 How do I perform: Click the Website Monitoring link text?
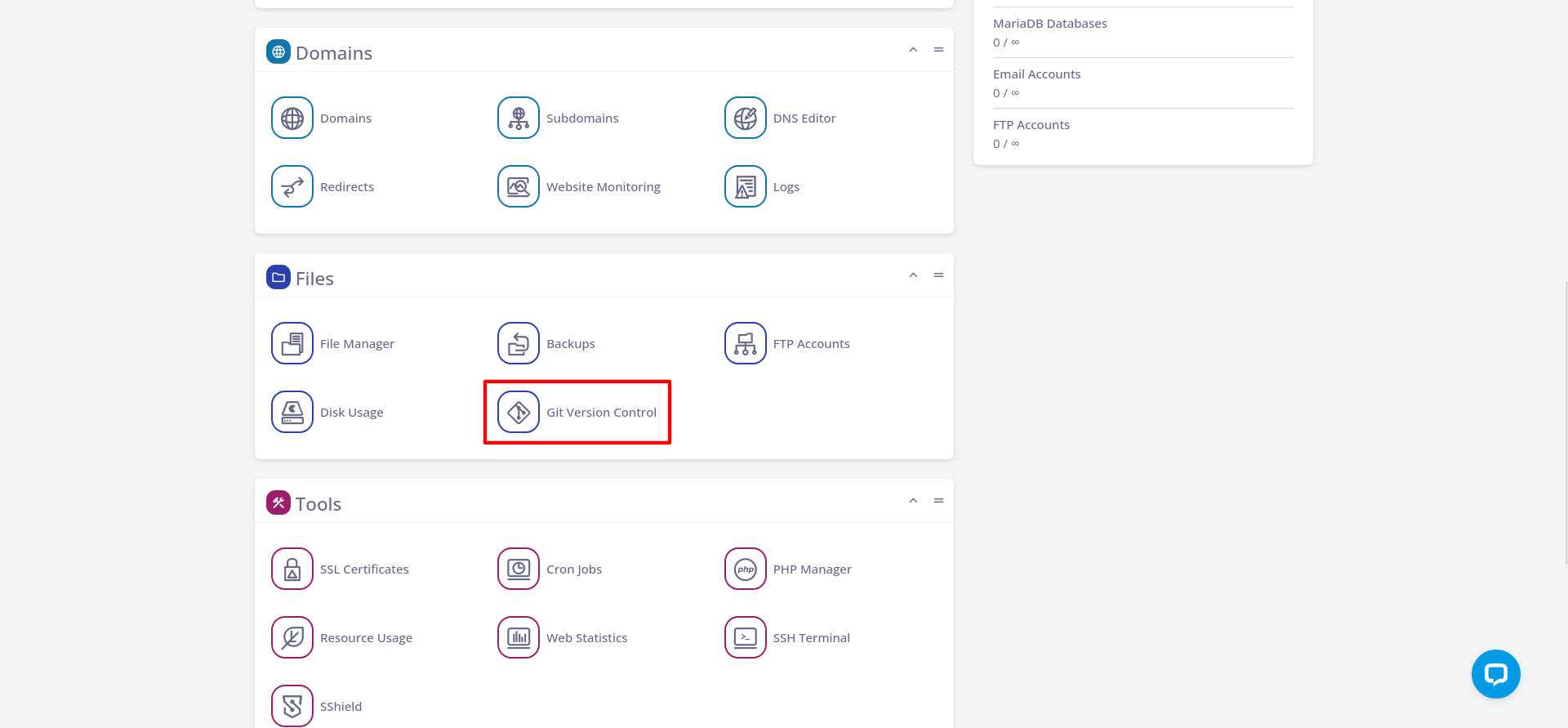tap(604, 187)
